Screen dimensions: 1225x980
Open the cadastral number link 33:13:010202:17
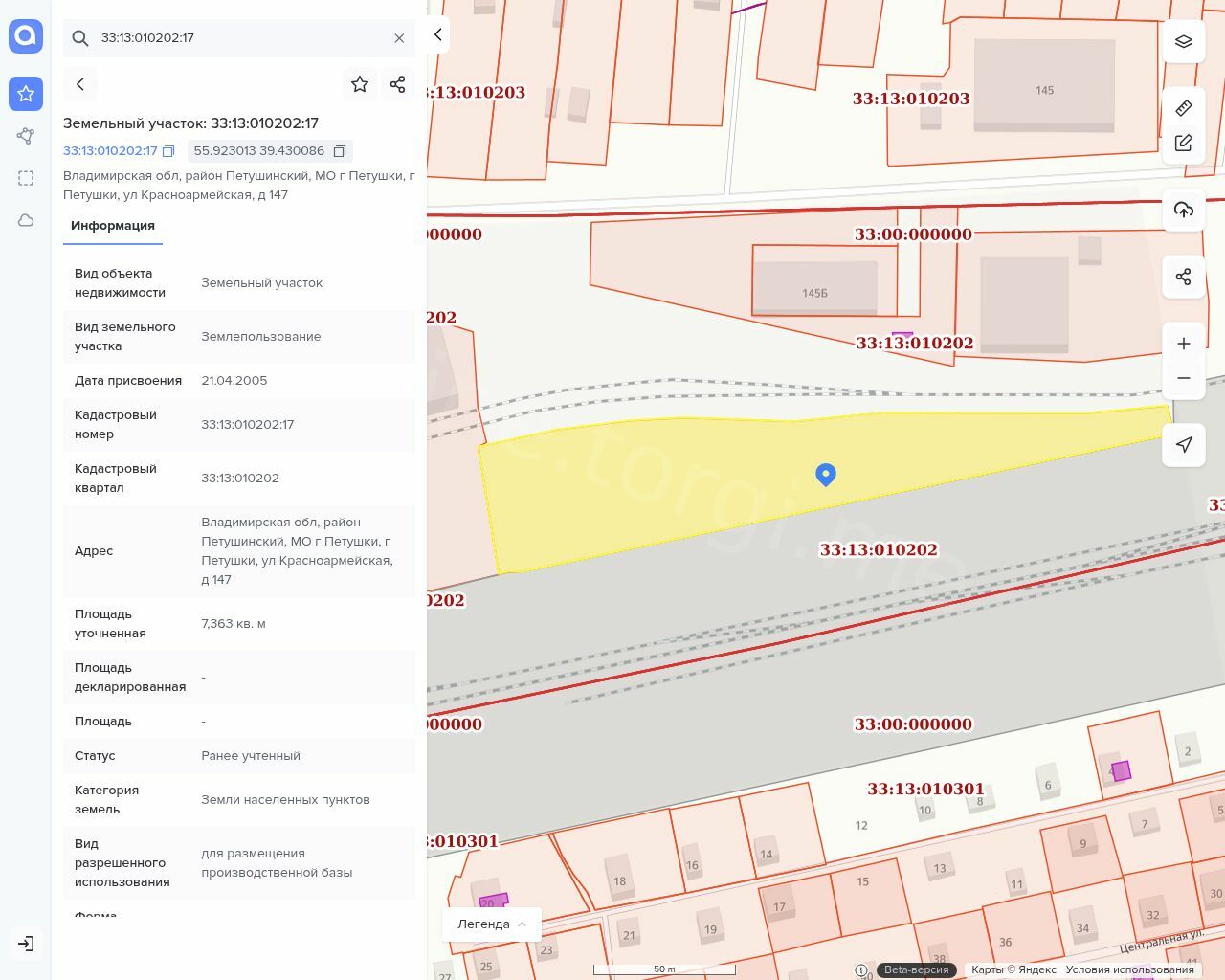(110, 151)
